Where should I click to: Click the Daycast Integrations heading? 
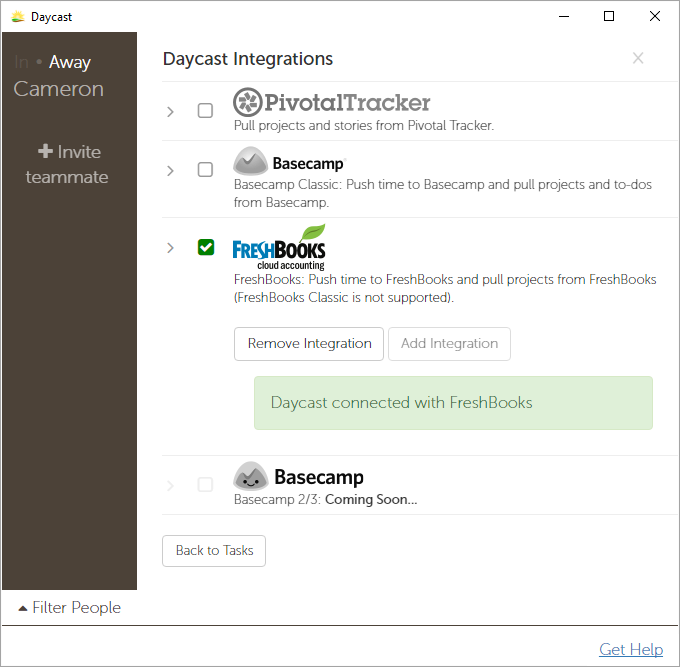pyautogui.click(x=248, y=59)
